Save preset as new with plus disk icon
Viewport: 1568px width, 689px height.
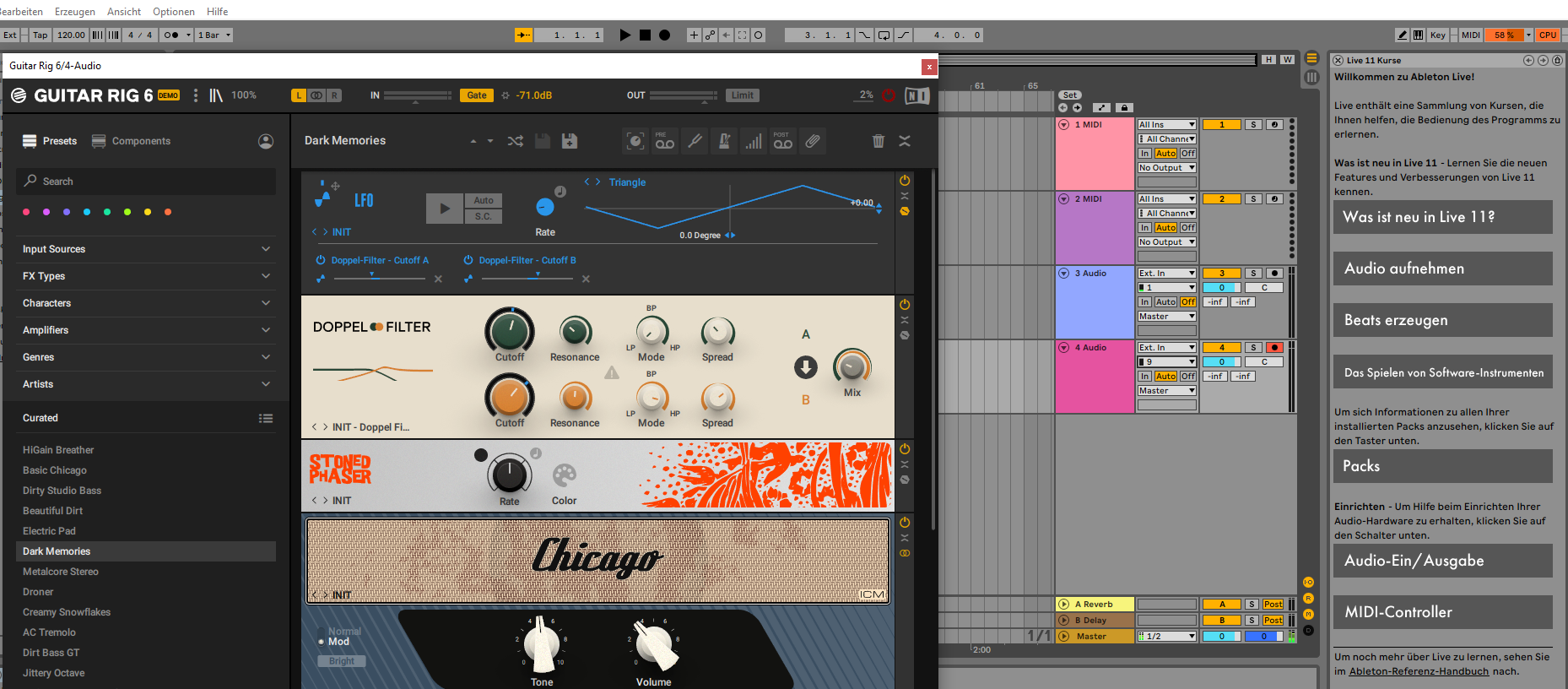pyautogui.click(x=570, y=141)
